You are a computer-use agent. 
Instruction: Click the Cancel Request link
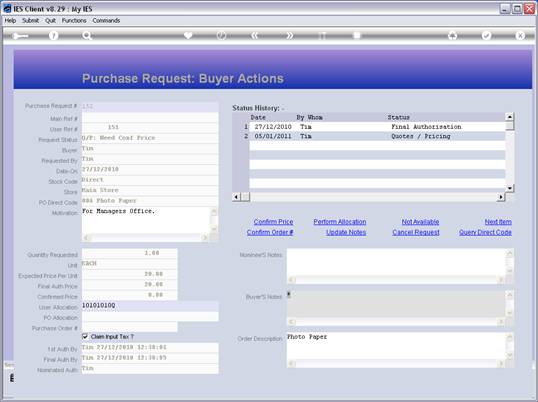[x=416, y=232]
